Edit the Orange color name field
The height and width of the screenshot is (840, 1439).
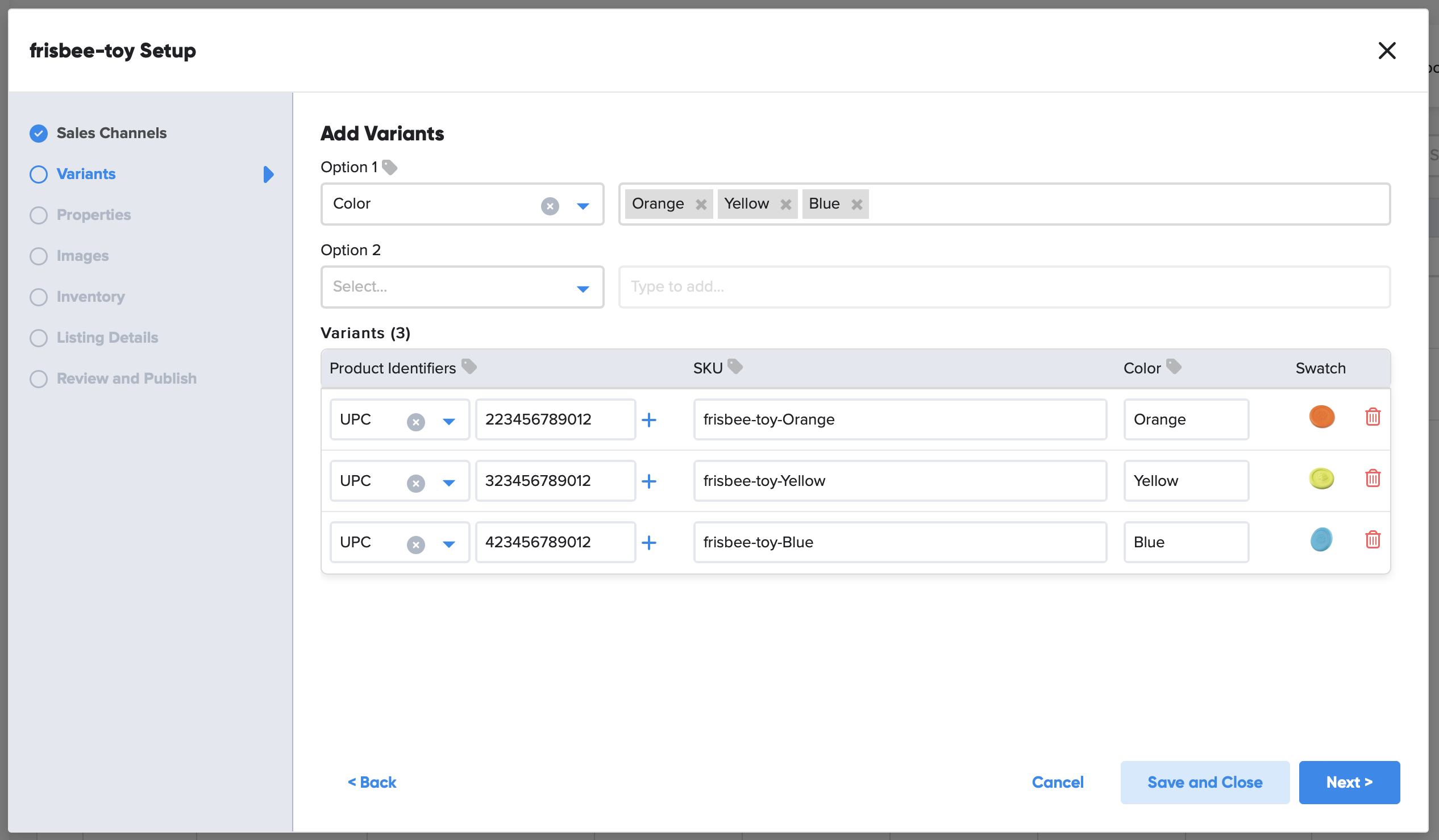(x=1186, y=419)
